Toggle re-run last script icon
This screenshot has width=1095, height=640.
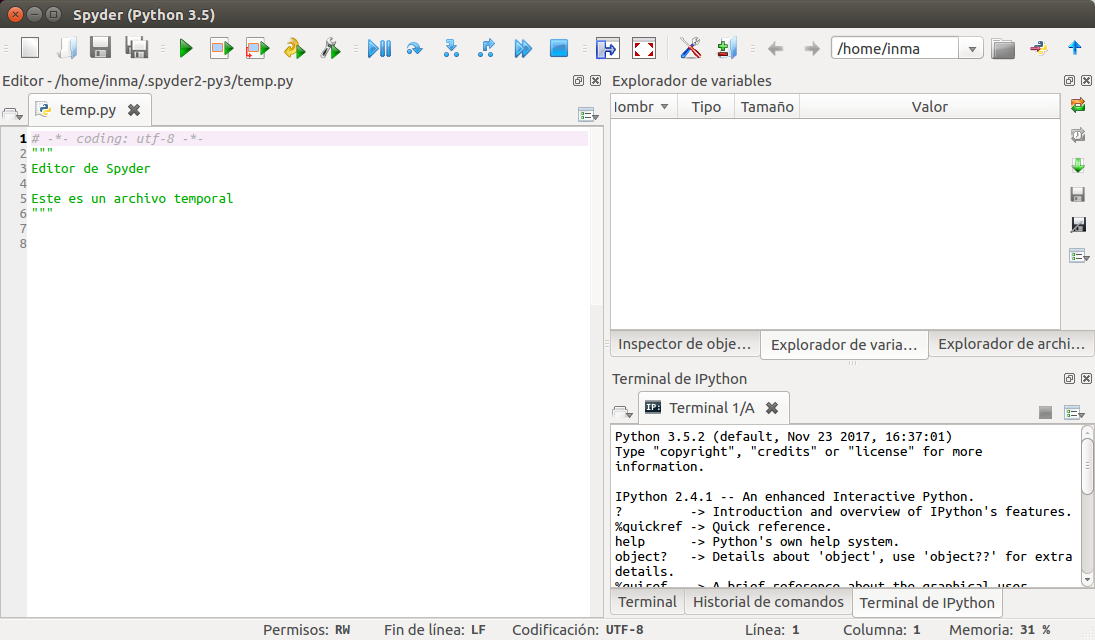pyautogui.click(x=293, y=47)
